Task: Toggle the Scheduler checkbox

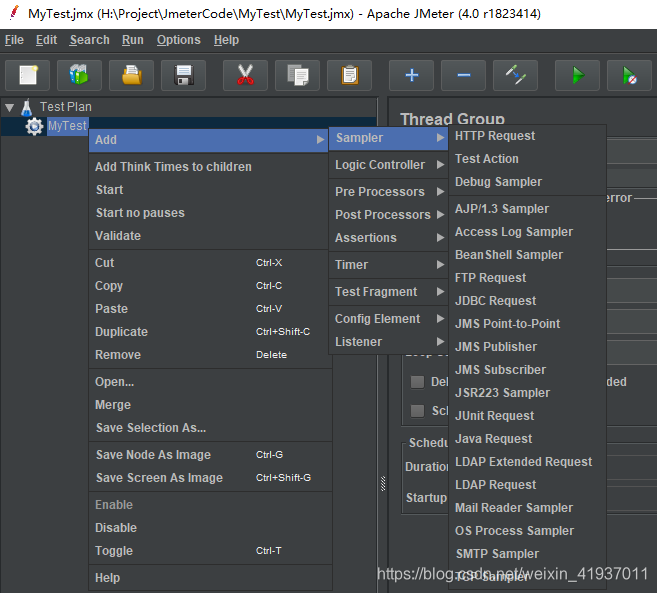Action: coord(417,411)
